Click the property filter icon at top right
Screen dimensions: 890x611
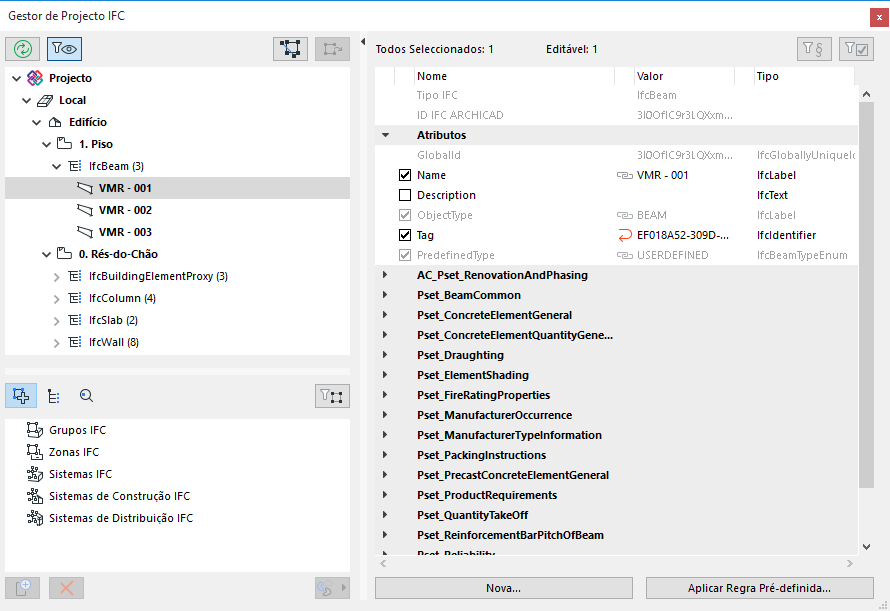(x=813, y=48)
